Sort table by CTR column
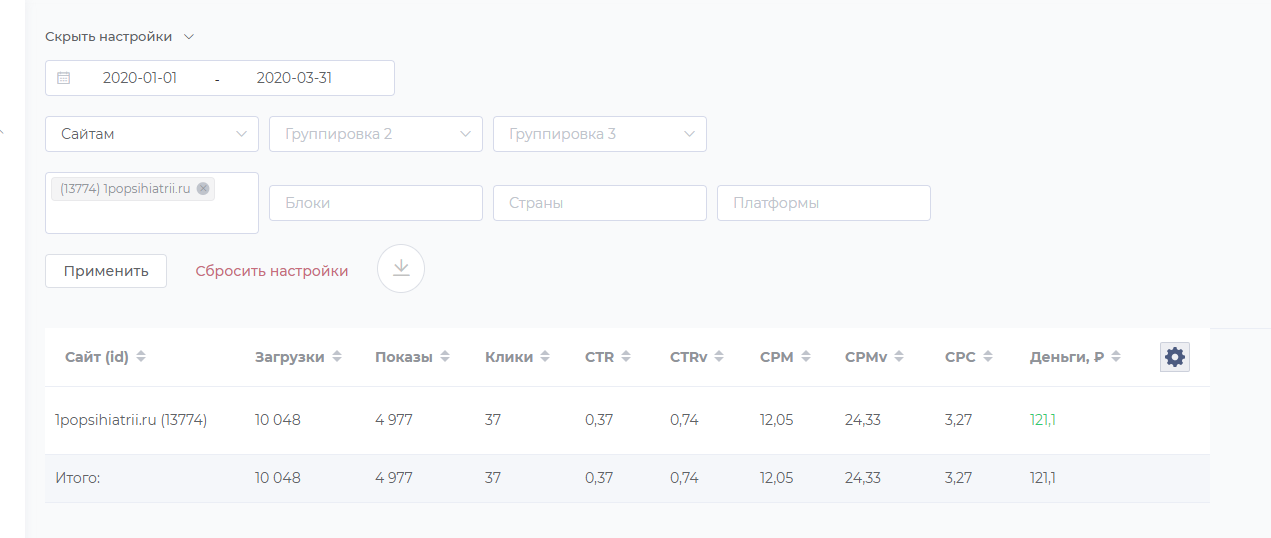The width and height of the screenshot is (1271, 538). [x=626, y=357]
